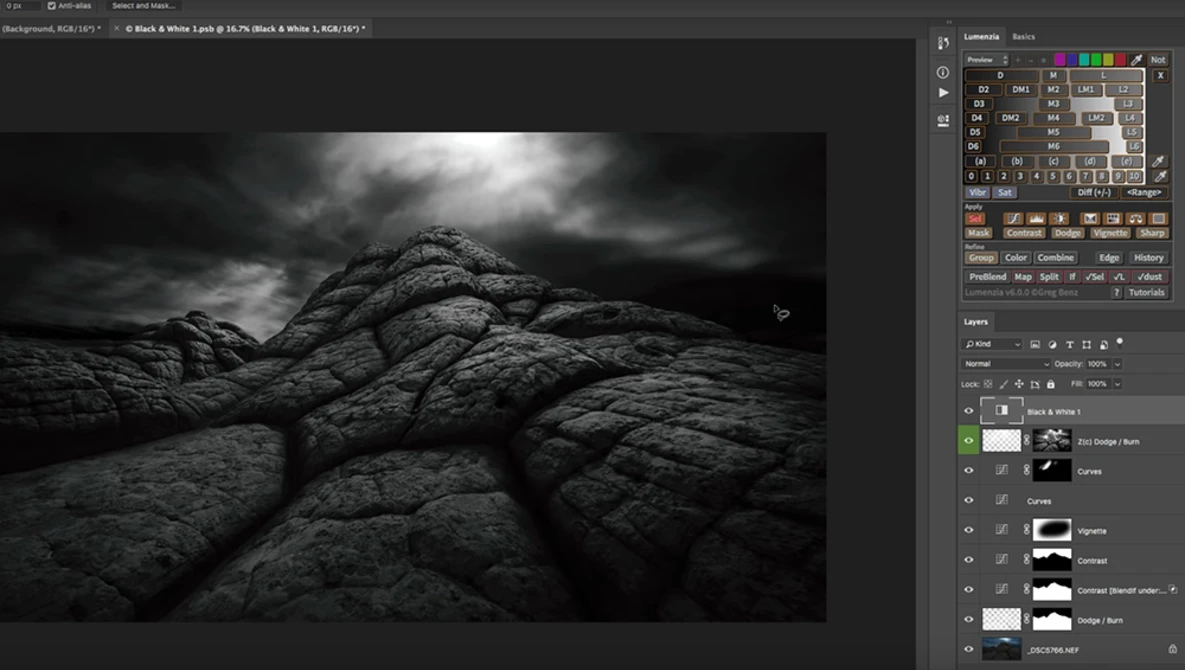
Task: Filter layers by smart object icon
Action: [x=1103, y=344]
